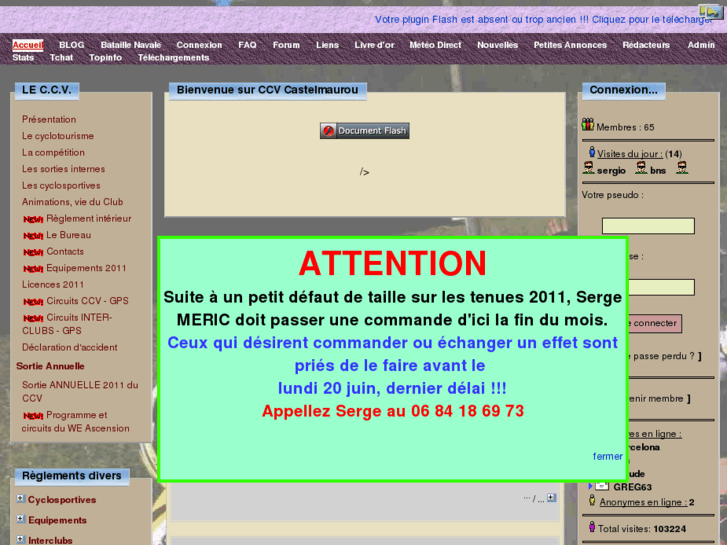The width and height of the screenshot is (727, 545).
Task: Click the NEW icon beside Circuits CCV - GPS
Action: coord(33,302)
